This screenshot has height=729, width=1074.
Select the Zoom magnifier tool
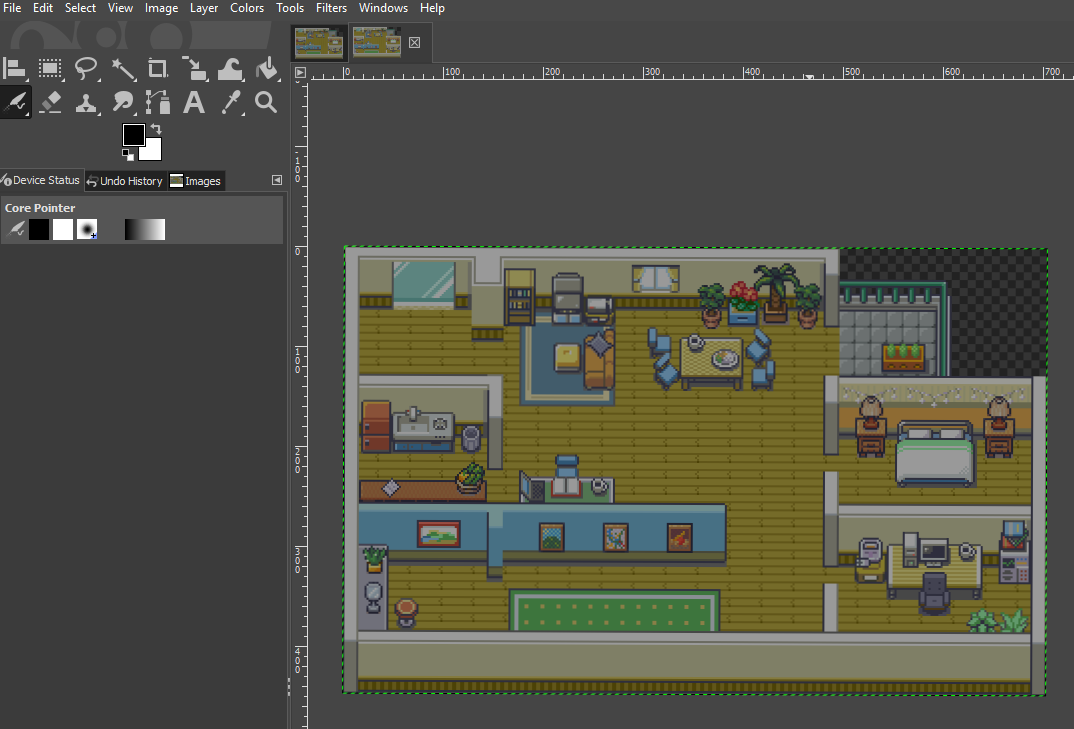coord(264,102)
